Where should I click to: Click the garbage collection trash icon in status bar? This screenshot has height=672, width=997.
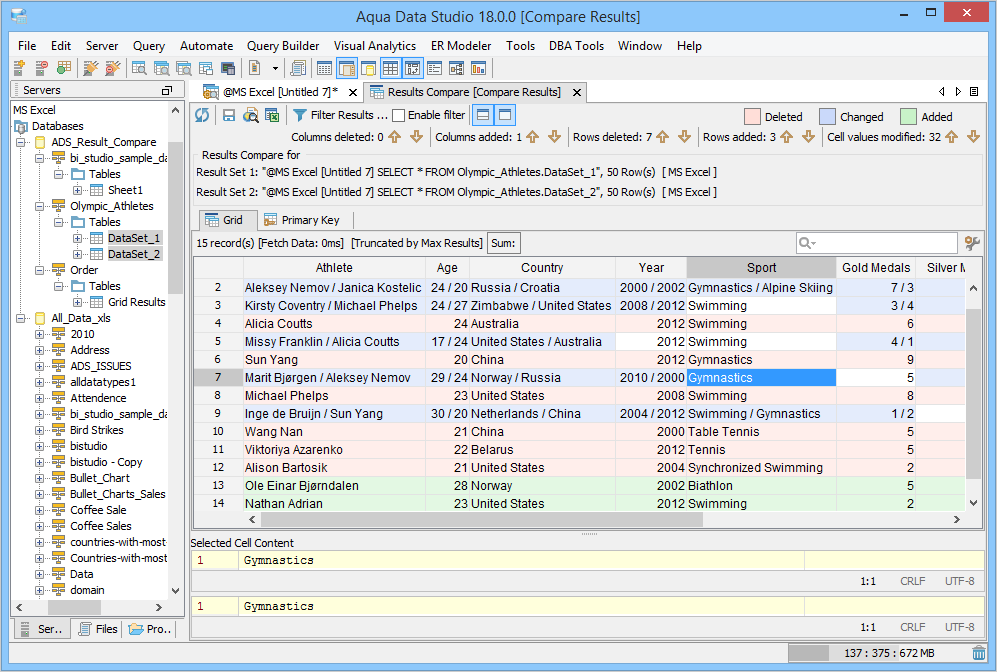coord(979,653)
